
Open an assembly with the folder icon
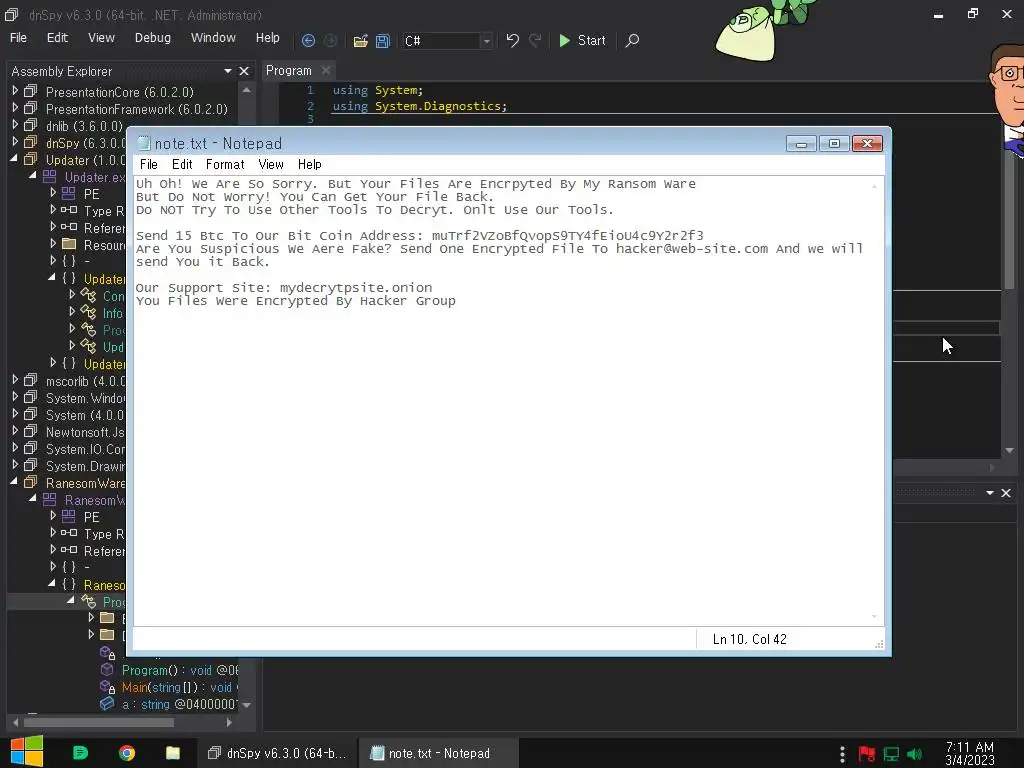360,41
